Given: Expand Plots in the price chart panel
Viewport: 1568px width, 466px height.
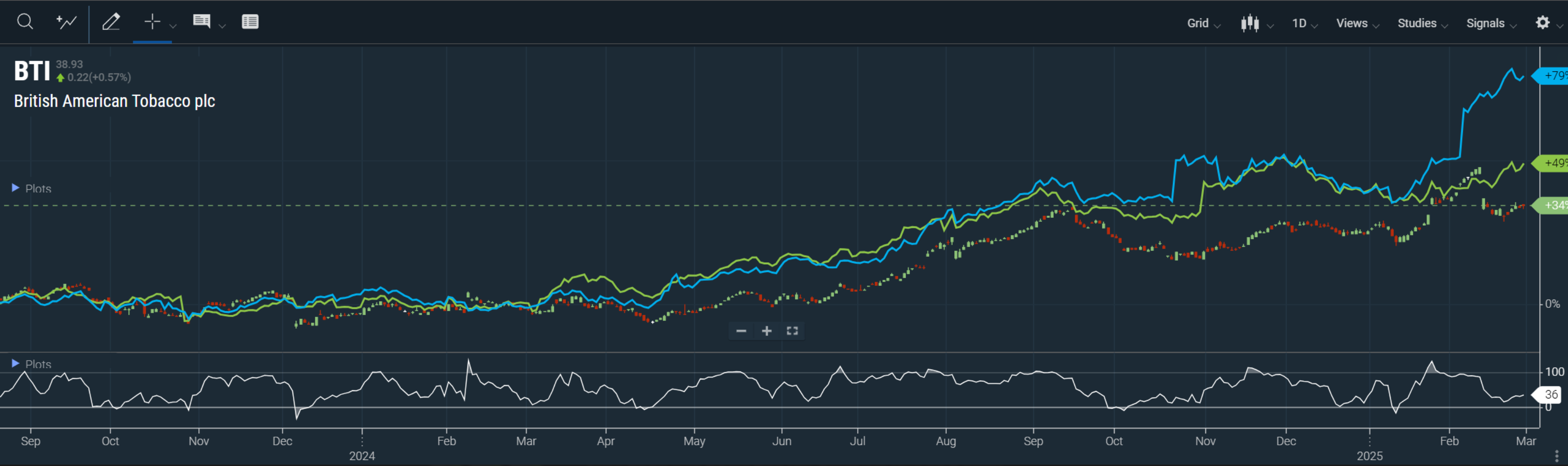Looking at the screenshot, I should point(32,188).
